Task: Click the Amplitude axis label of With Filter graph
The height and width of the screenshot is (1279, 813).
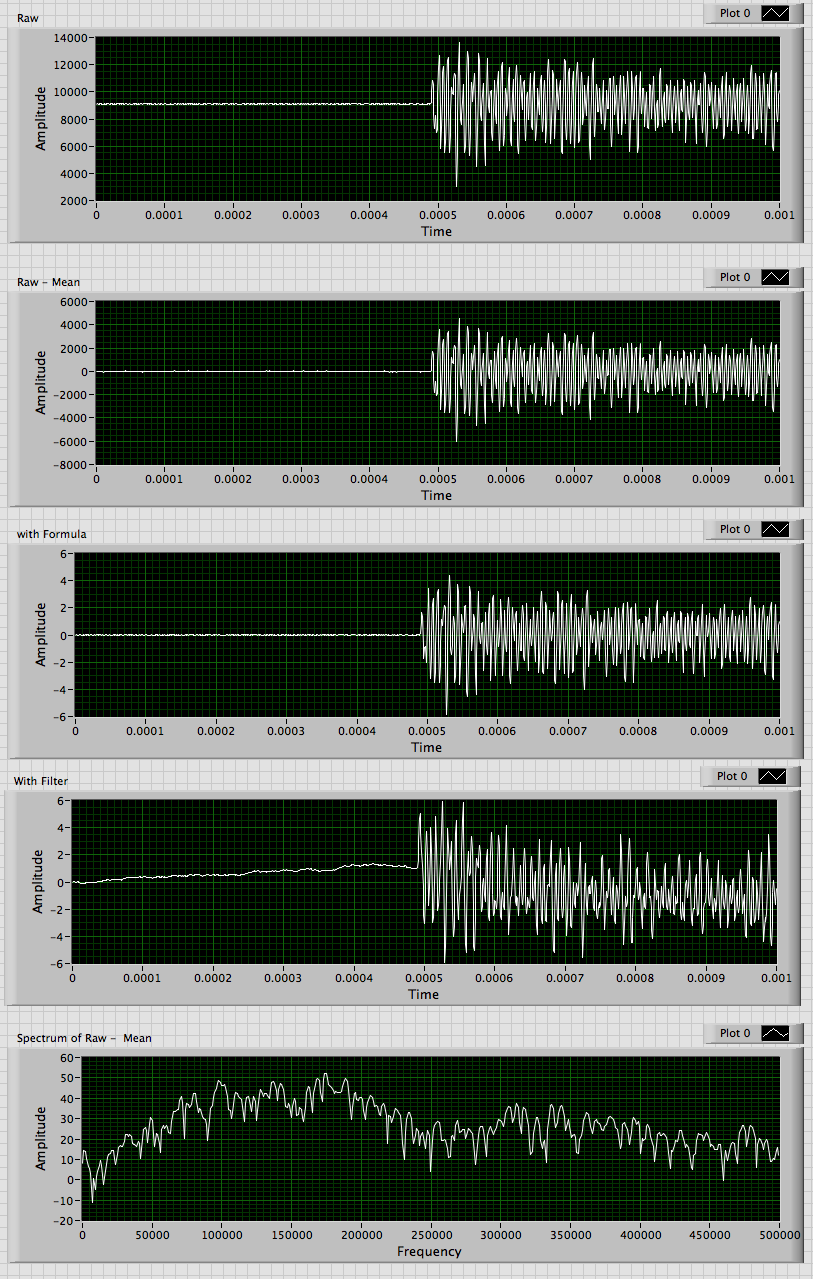Action: (38, 881)
